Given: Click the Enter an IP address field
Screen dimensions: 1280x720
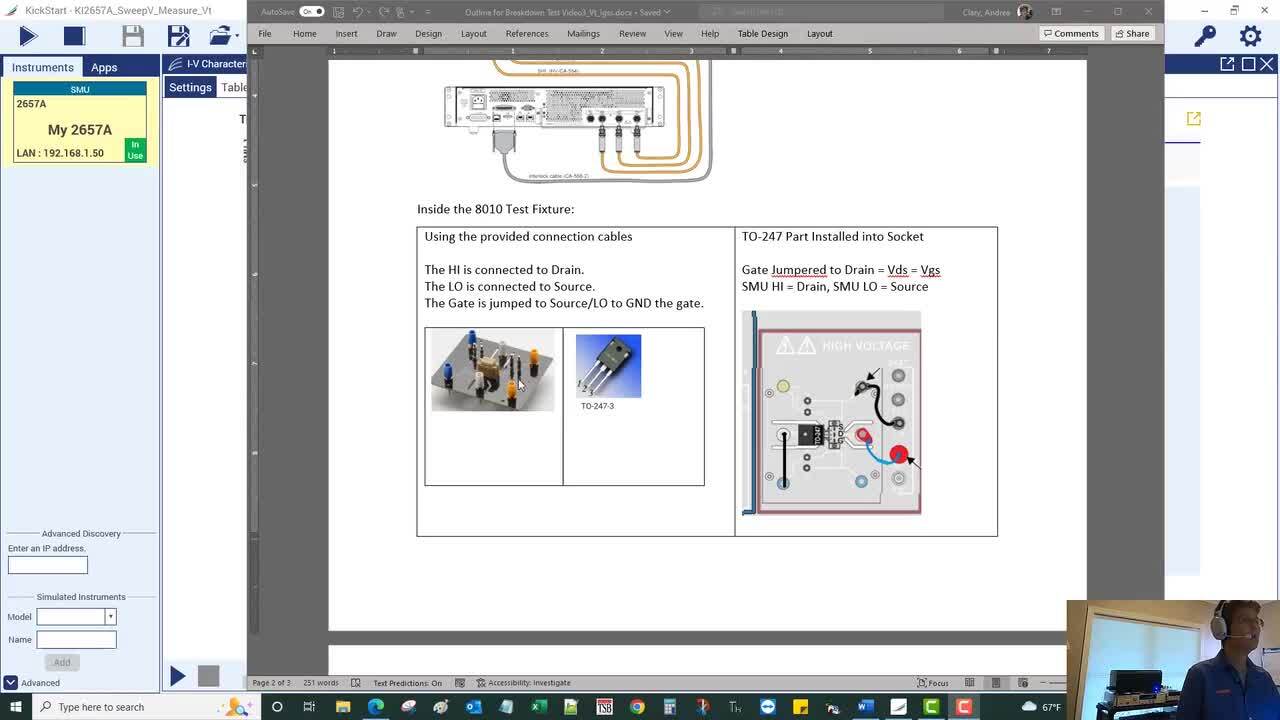Looking at the screenshot, I should [48, 565].
